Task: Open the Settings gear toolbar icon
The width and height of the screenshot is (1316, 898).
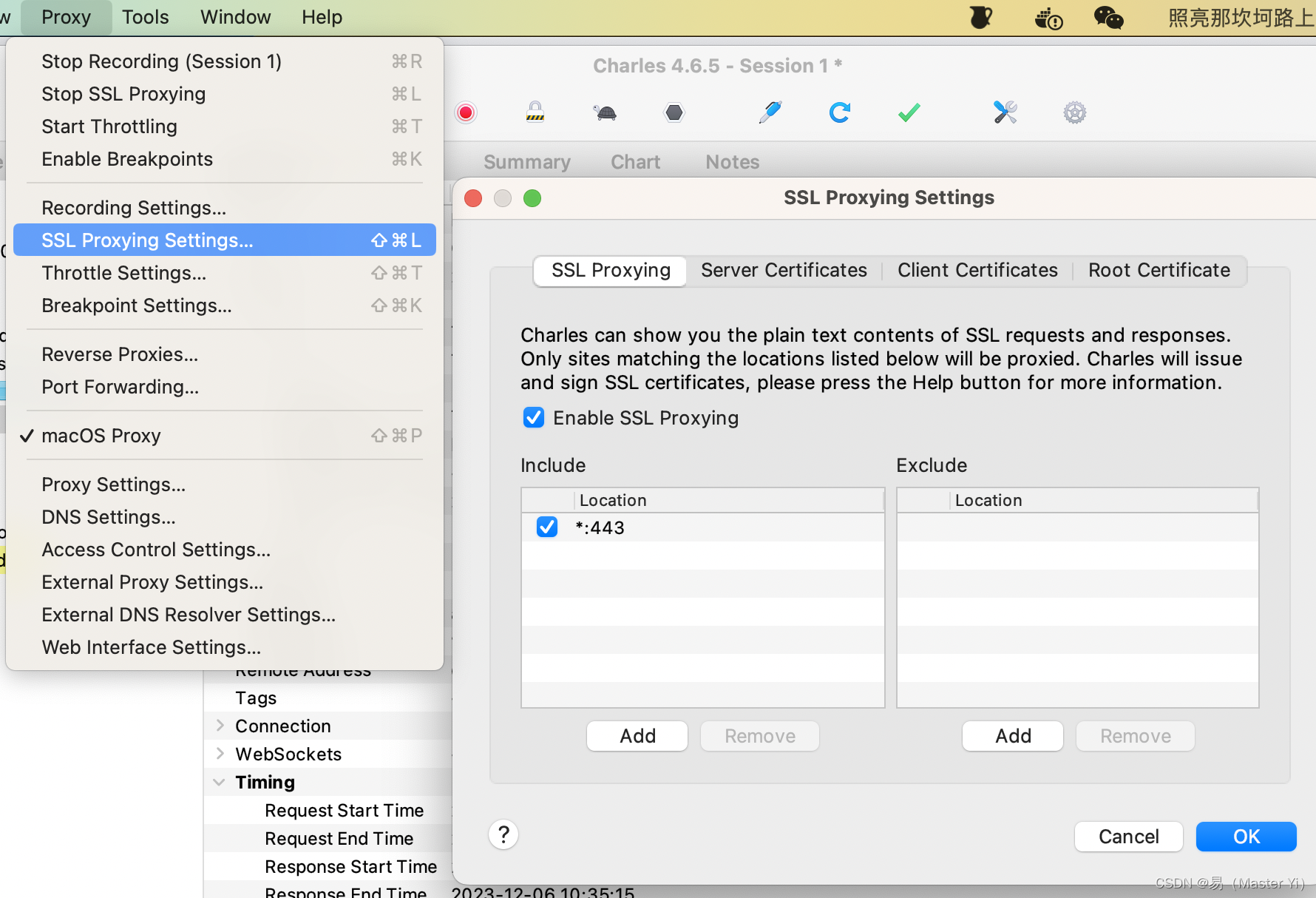Action: pyautogui.click(x=1074, y=112)
